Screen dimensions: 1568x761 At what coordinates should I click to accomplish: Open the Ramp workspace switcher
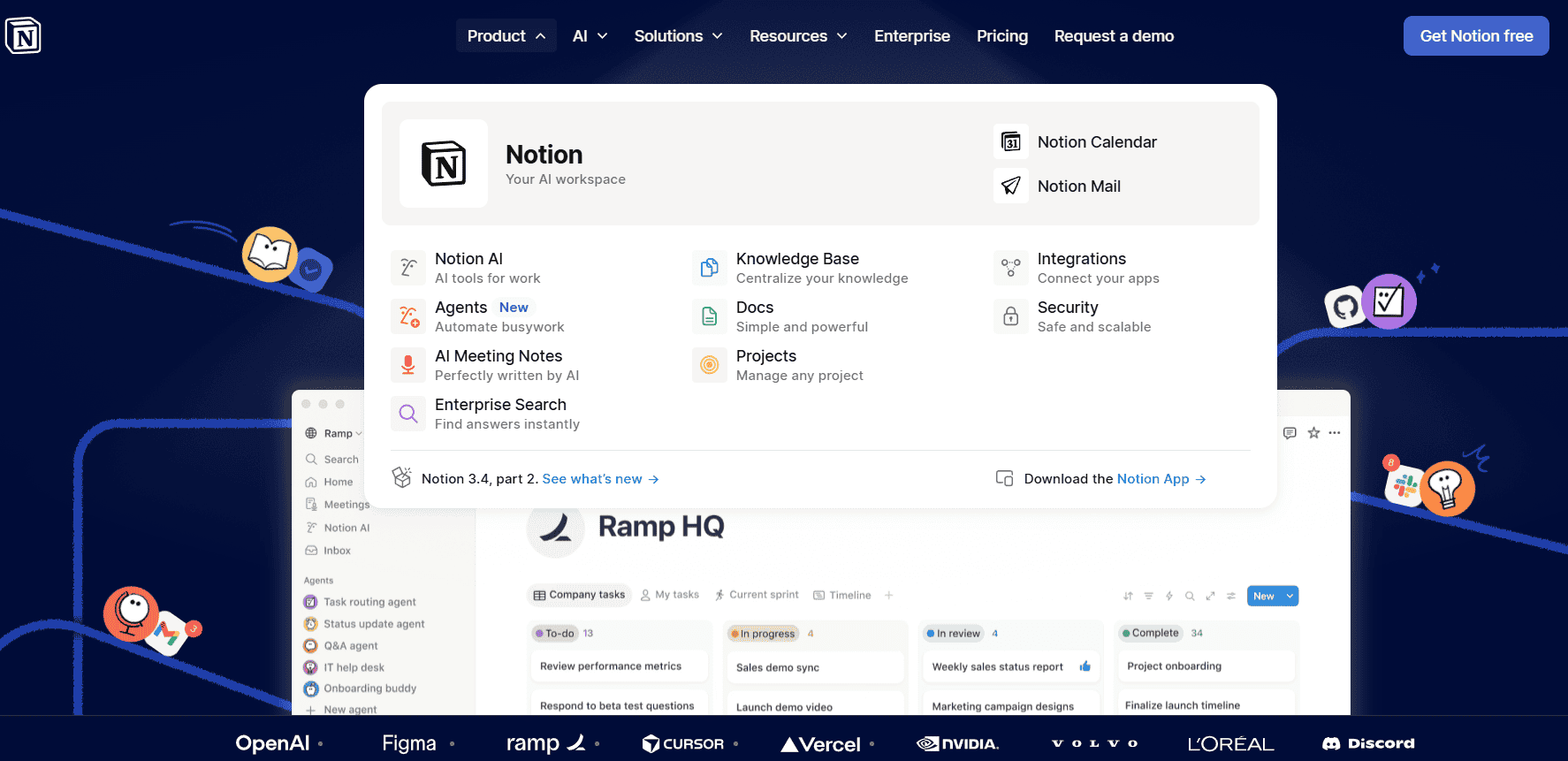click(x=334, y=433)
